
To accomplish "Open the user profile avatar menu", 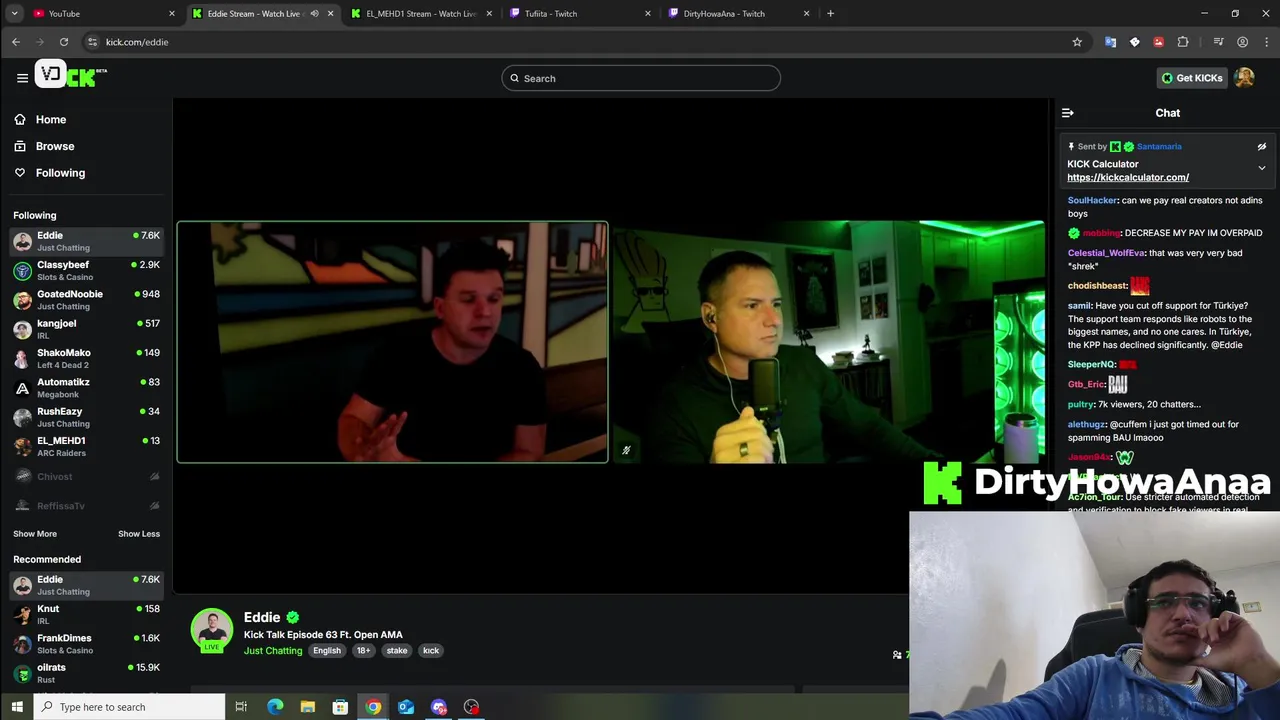I will pos(1244,78).
